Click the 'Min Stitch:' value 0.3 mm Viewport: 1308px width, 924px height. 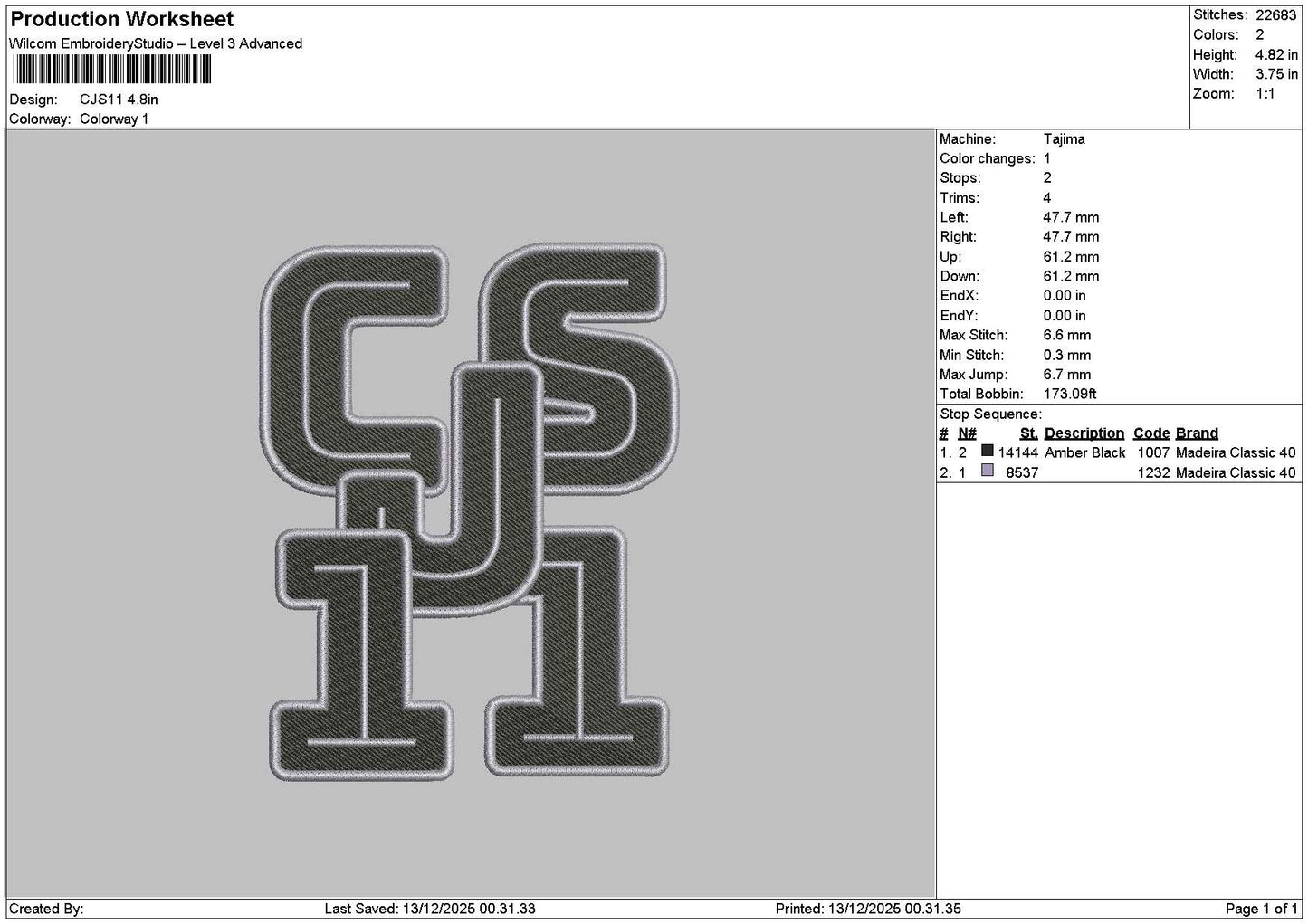click(x=1067, y=356)
